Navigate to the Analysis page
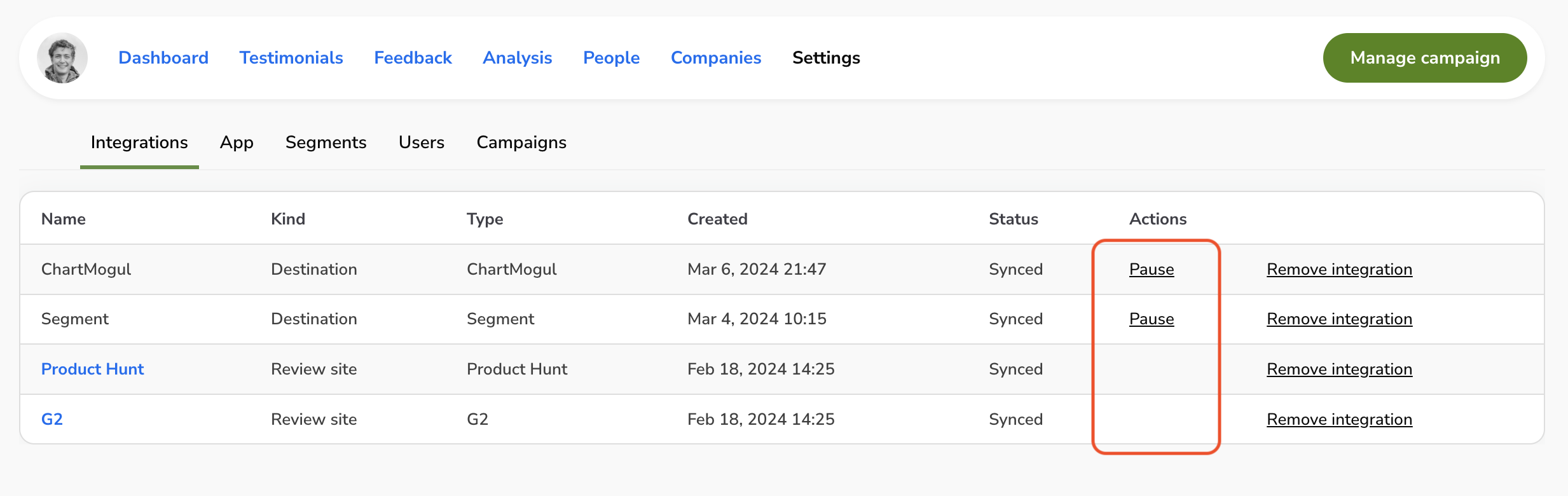Screen dimensions: 1568x496 517,58
